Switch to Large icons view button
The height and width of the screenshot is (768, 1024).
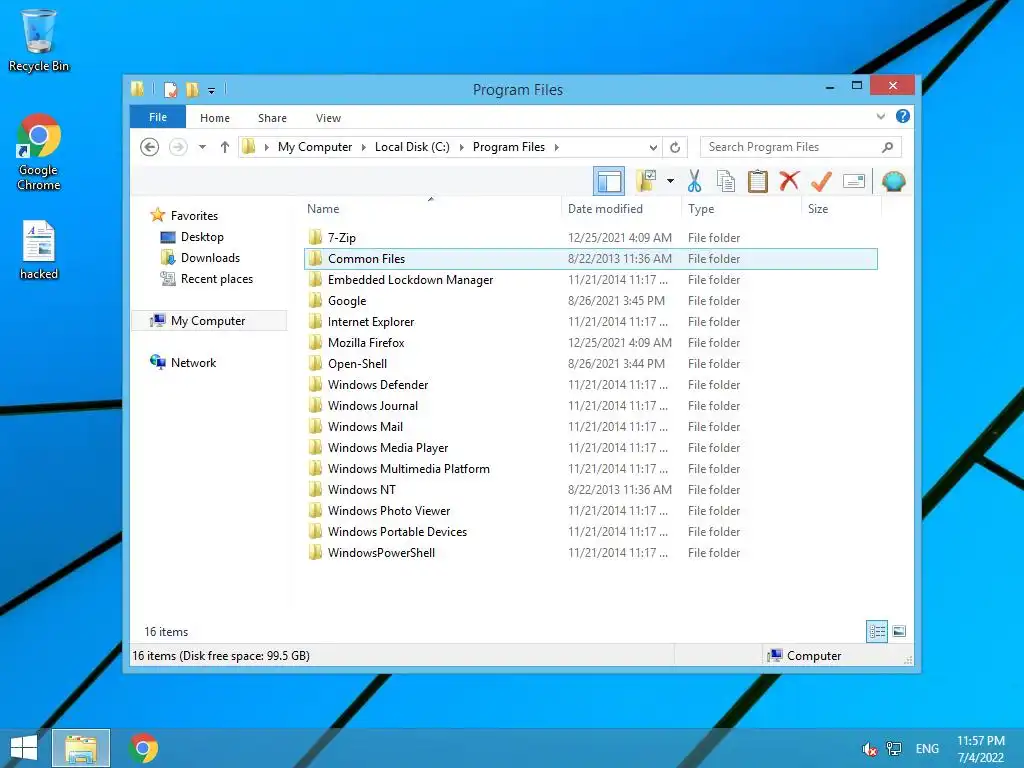[x=899, y=631]
